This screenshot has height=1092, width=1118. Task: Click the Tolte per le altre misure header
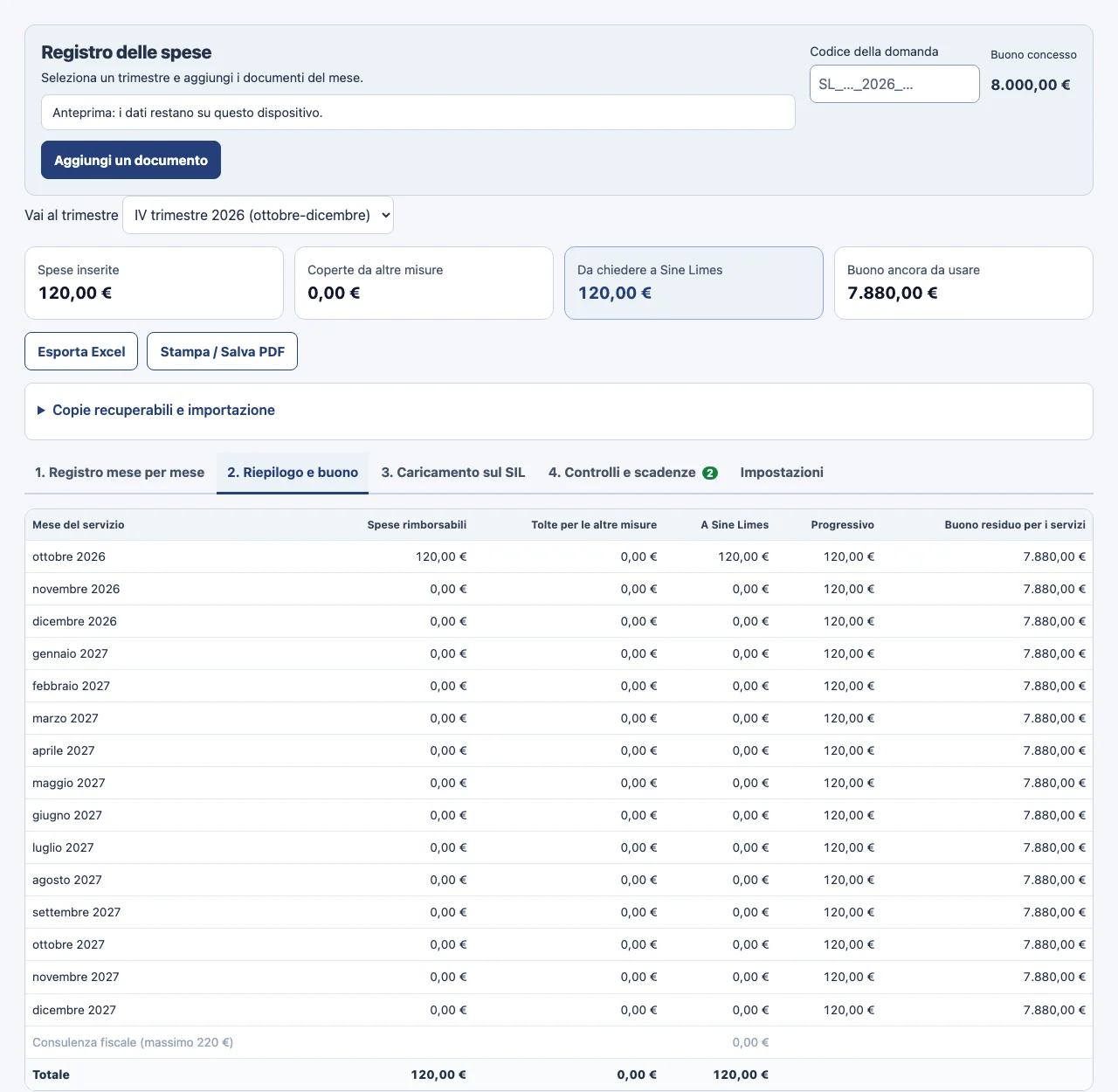click(x=594, y=525)
